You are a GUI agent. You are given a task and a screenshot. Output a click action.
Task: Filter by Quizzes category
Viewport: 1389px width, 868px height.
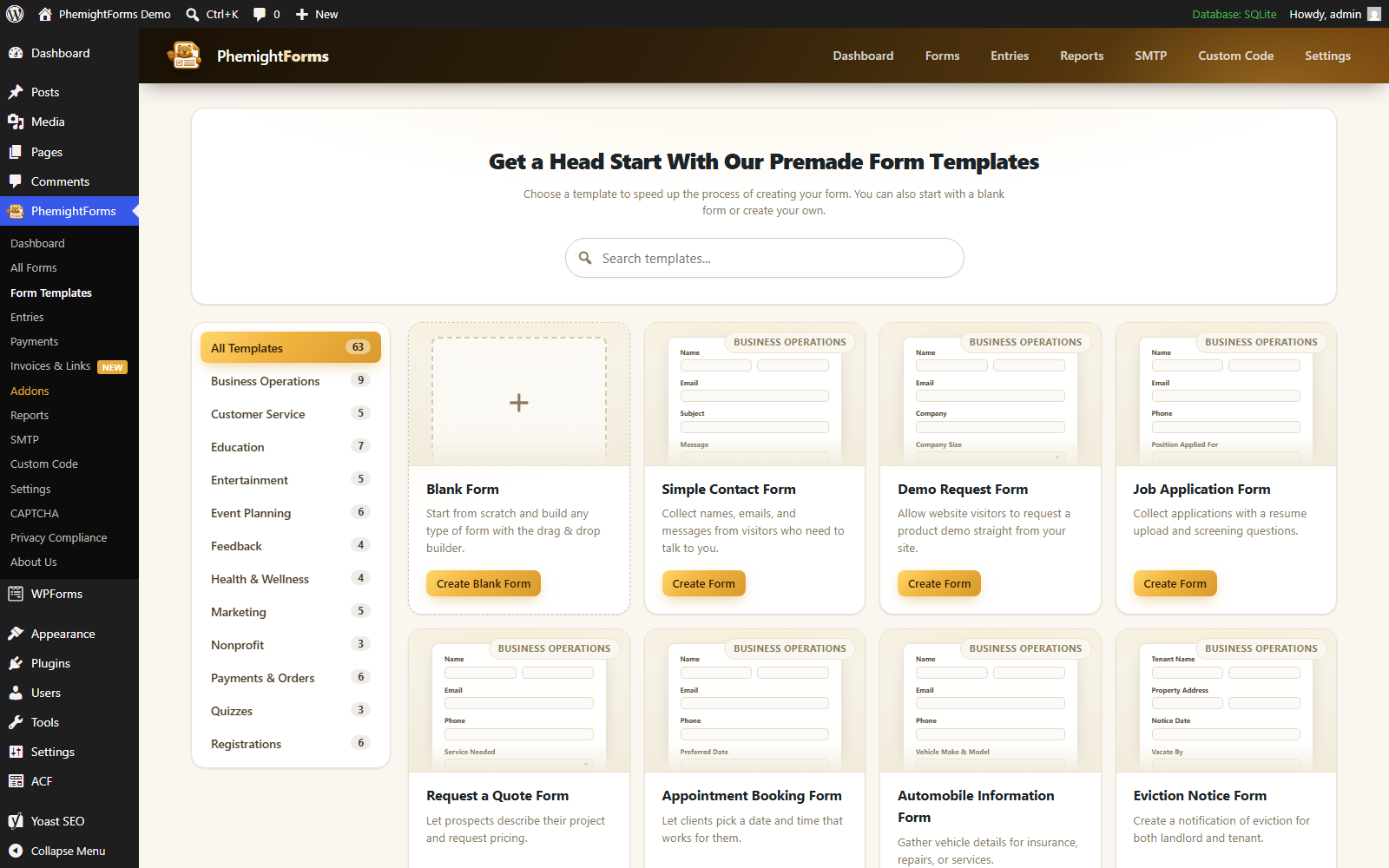click(x=291, y=711)
